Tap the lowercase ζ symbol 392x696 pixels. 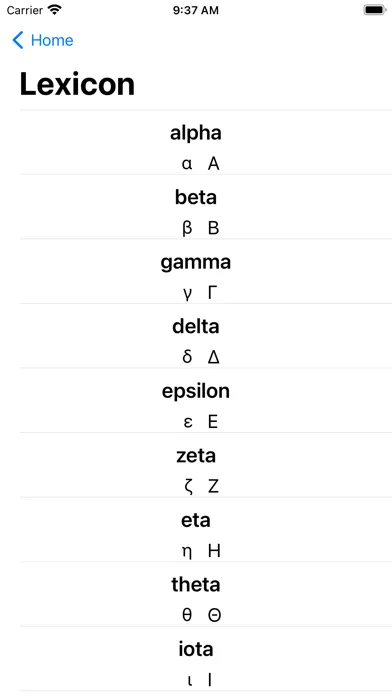188,487
